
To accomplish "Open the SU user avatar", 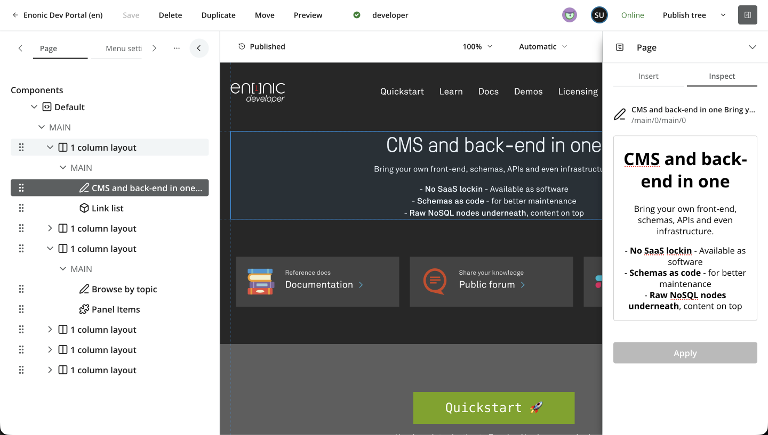I will (599, 15).
